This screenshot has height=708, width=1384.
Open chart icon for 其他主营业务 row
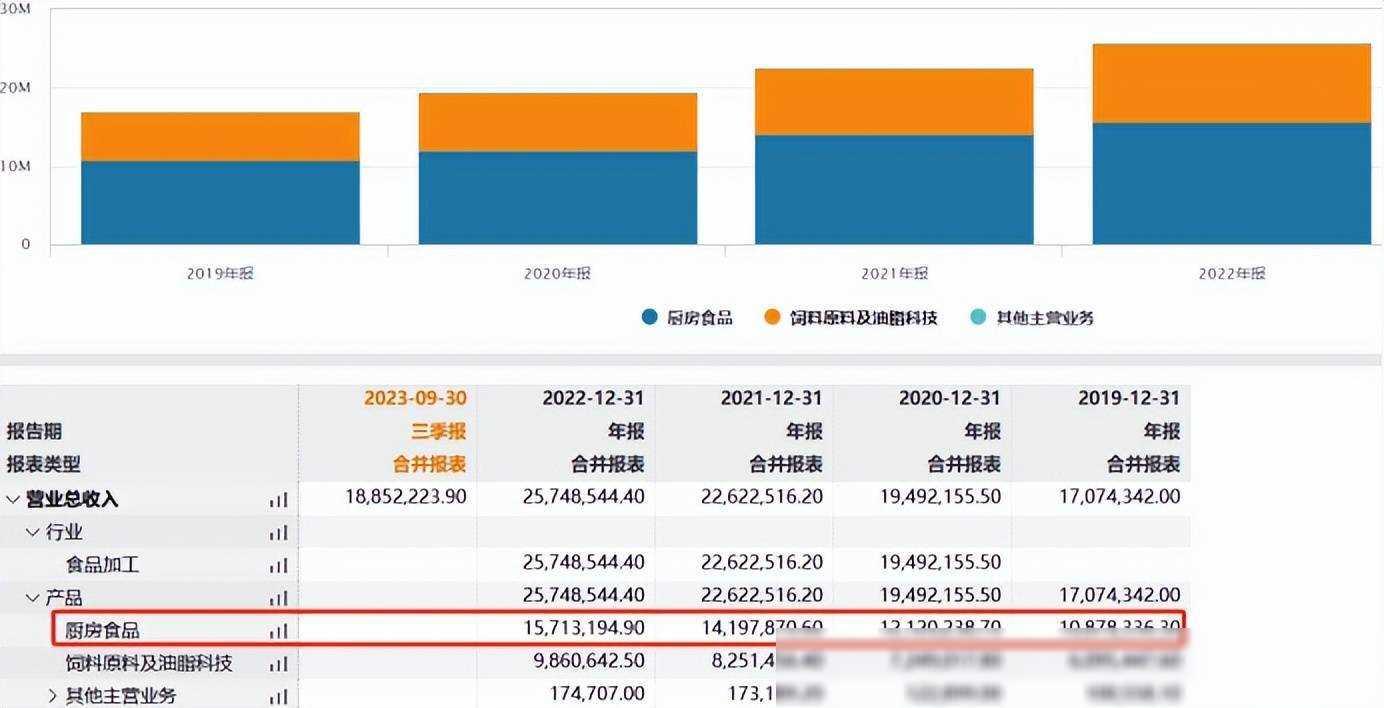278,696
